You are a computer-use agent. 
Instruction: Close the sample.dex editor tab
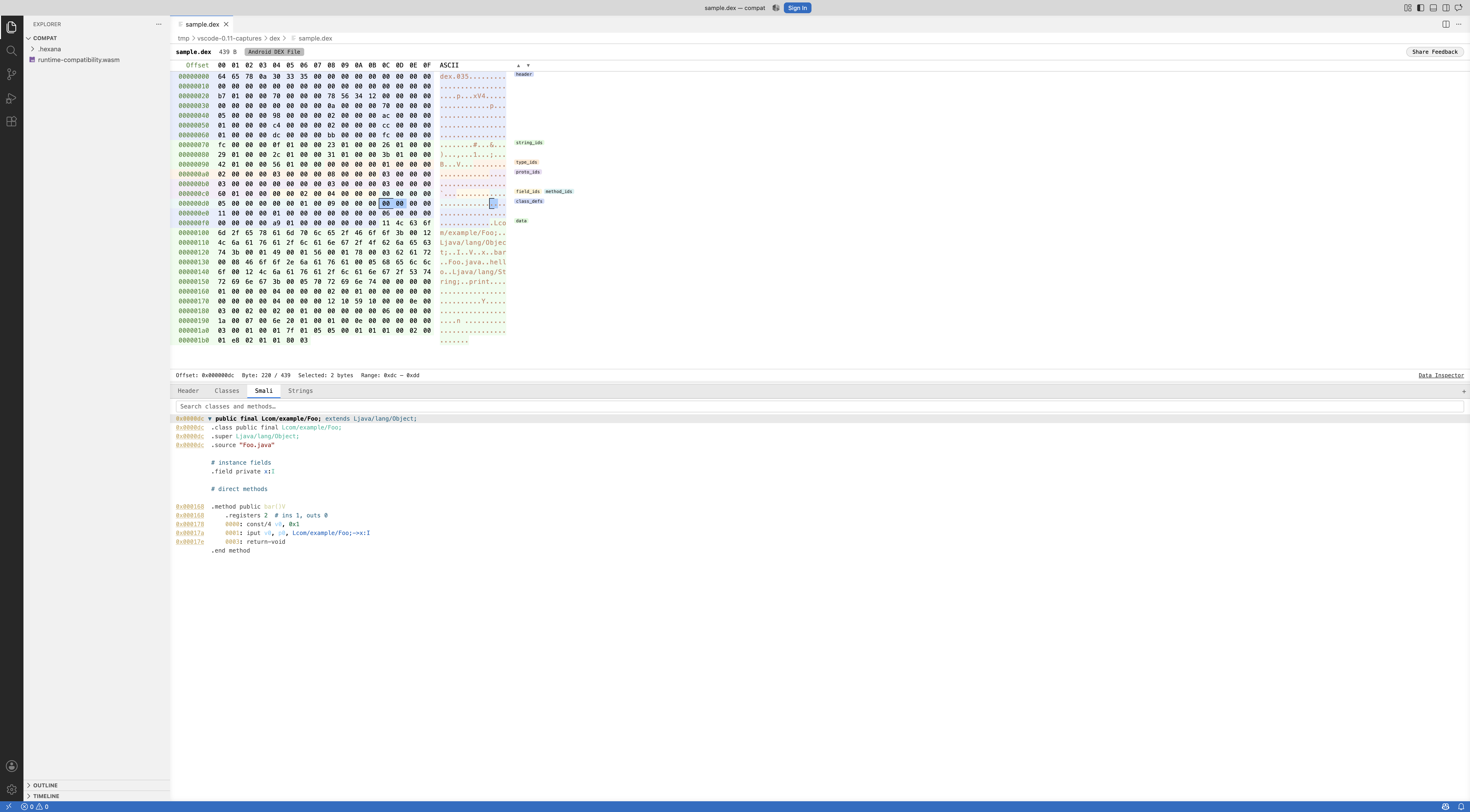(x=226, y=24)
